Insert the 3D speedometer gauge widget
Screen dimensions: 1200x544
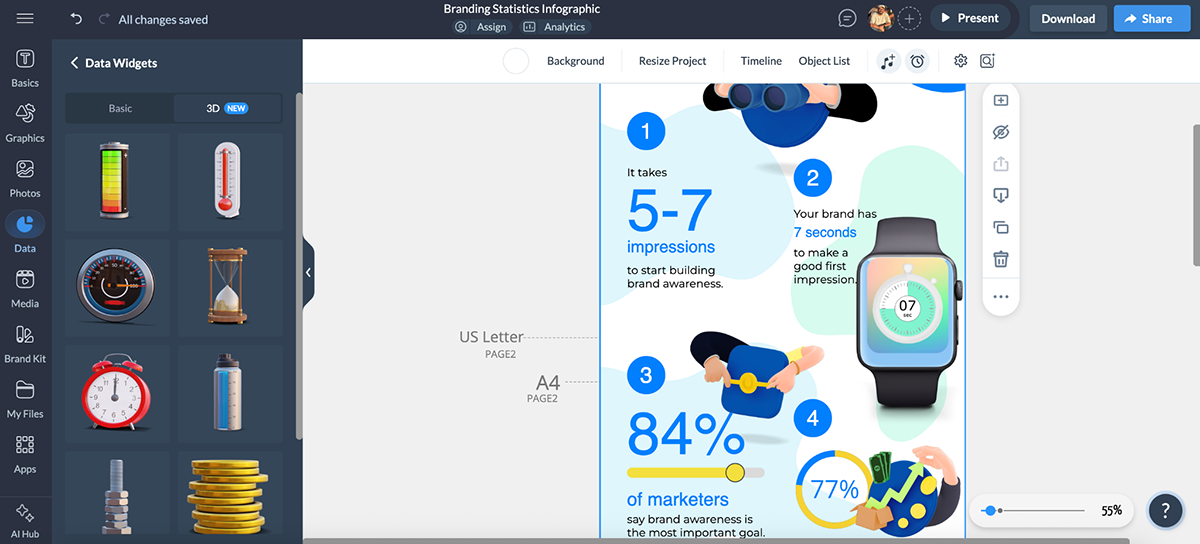(x=117, y=287)
